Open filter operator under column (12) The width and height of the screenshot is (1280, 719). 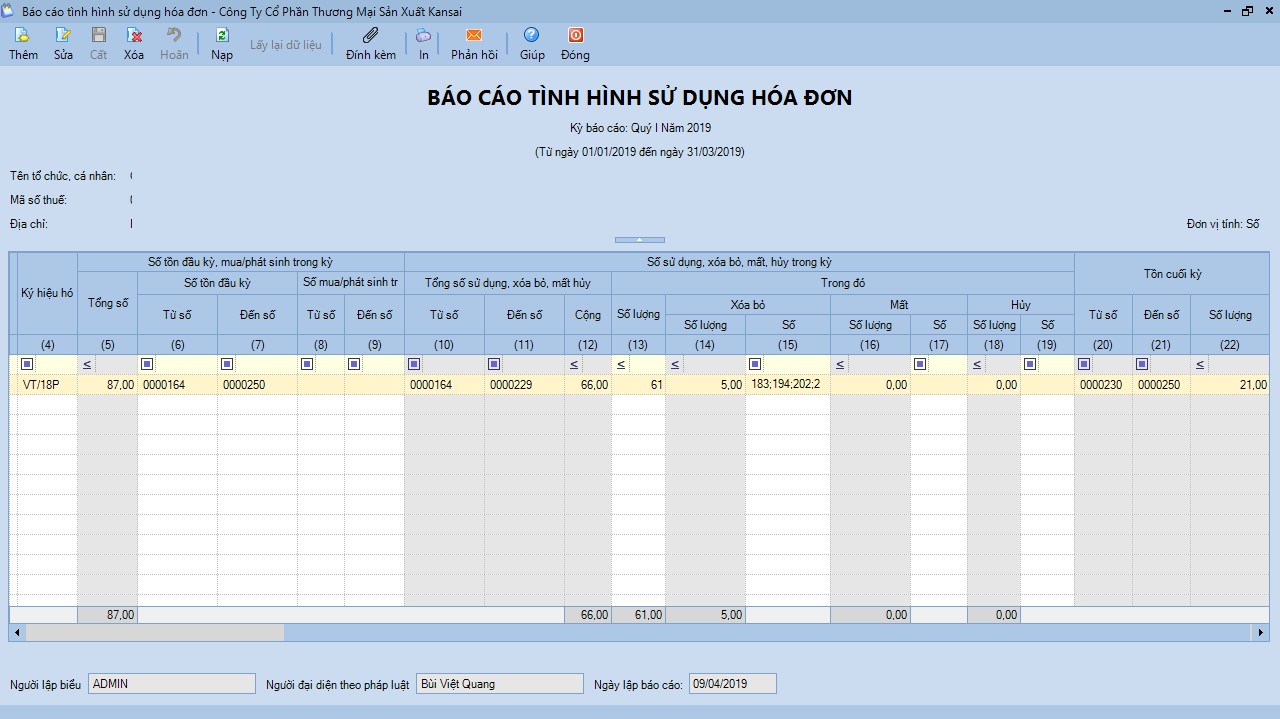point(574,365)
